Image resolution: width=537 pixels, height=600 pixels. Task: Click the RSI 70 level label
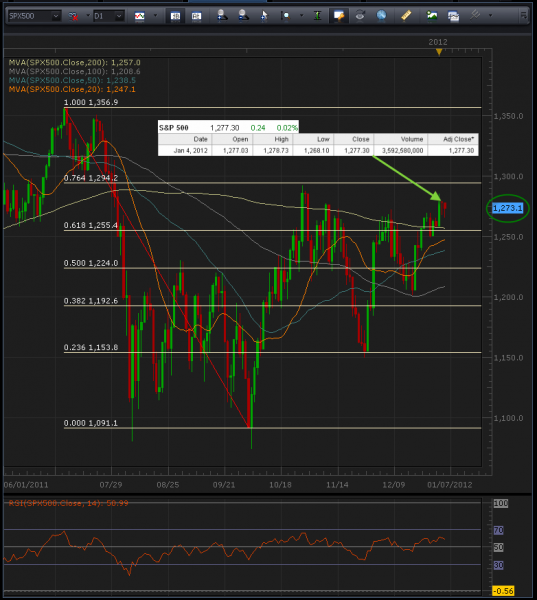pyautogui.click(x=498, y=530)
